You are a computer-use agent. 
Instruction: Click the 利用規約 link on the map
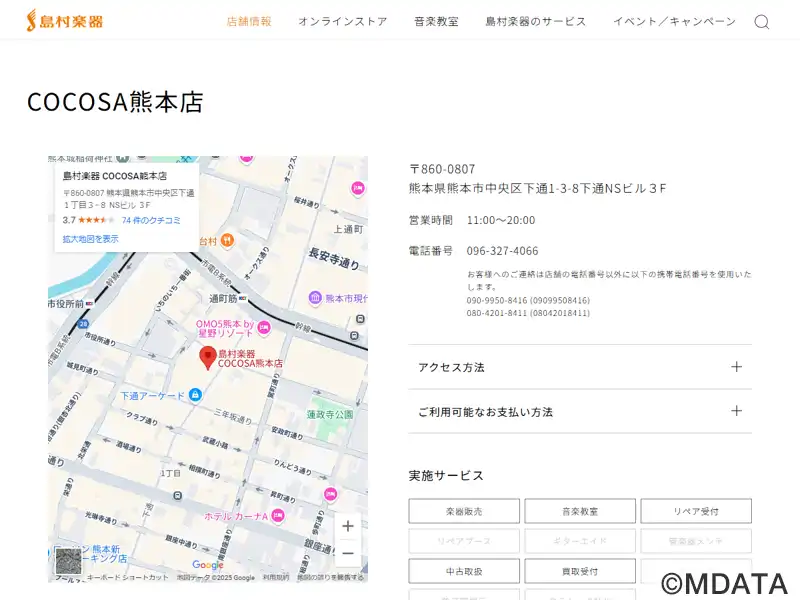(276, 577)
